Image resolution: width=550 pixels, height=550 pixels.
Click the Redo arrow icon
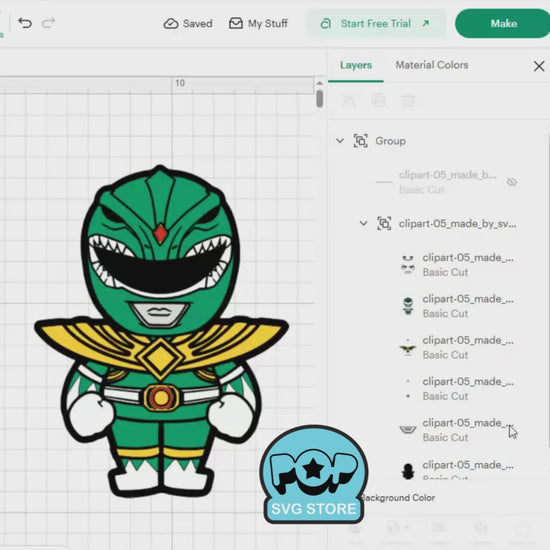[x=48, y=23]
